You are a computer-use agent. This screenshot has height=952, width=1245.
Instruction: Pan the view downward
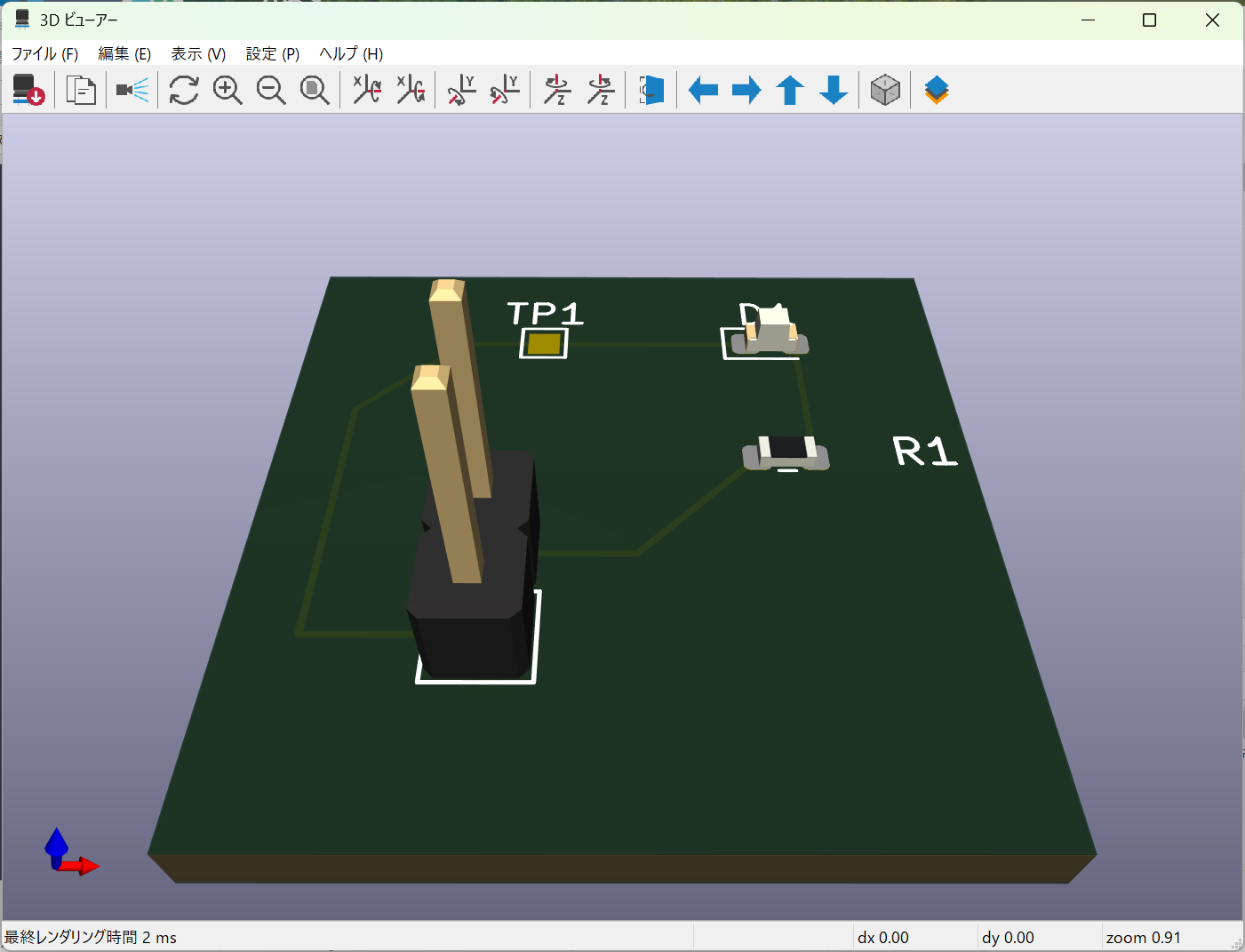click(833, 89)
